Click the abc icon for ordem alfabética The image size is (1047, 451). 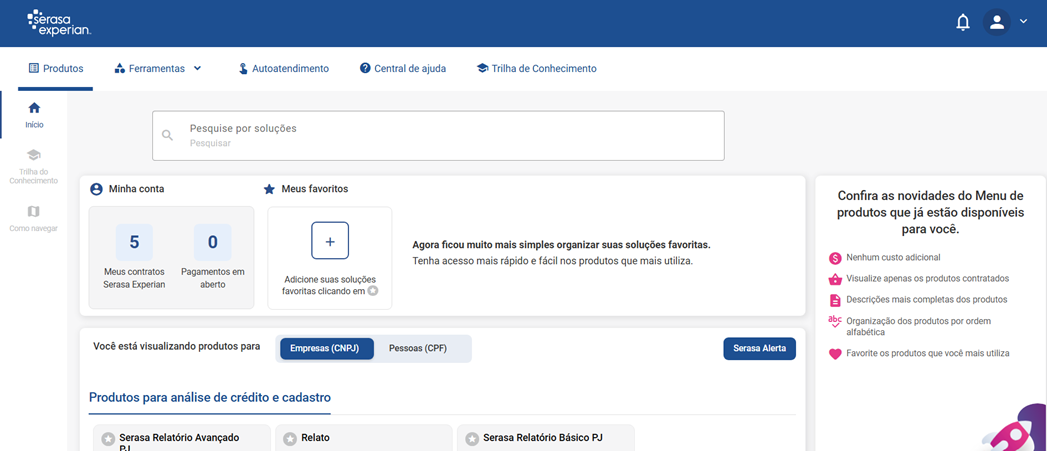pos(835,321)
